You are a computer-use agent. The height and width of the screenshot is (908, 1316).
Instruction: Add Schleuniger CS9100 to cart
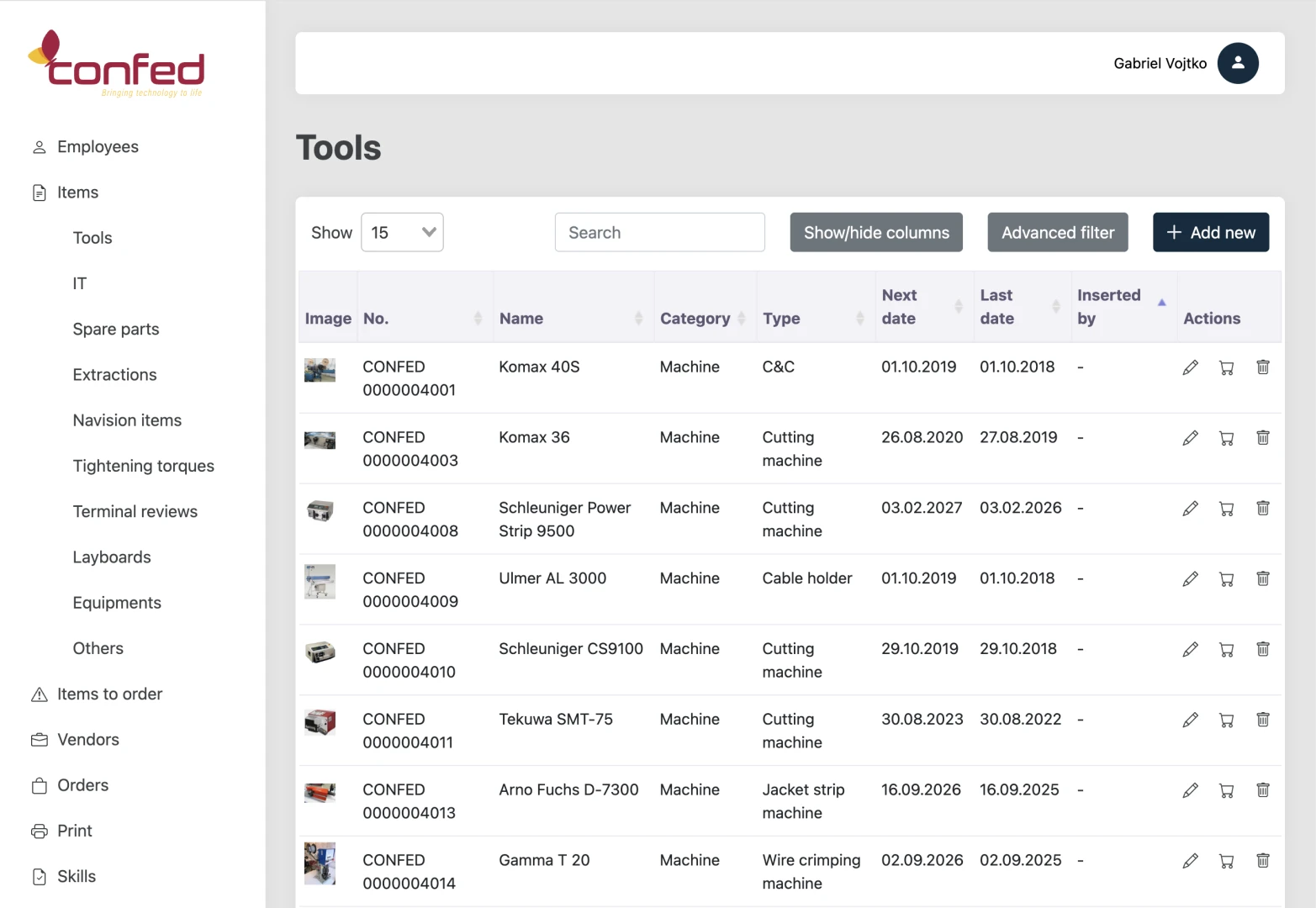tap(1227, 650)
